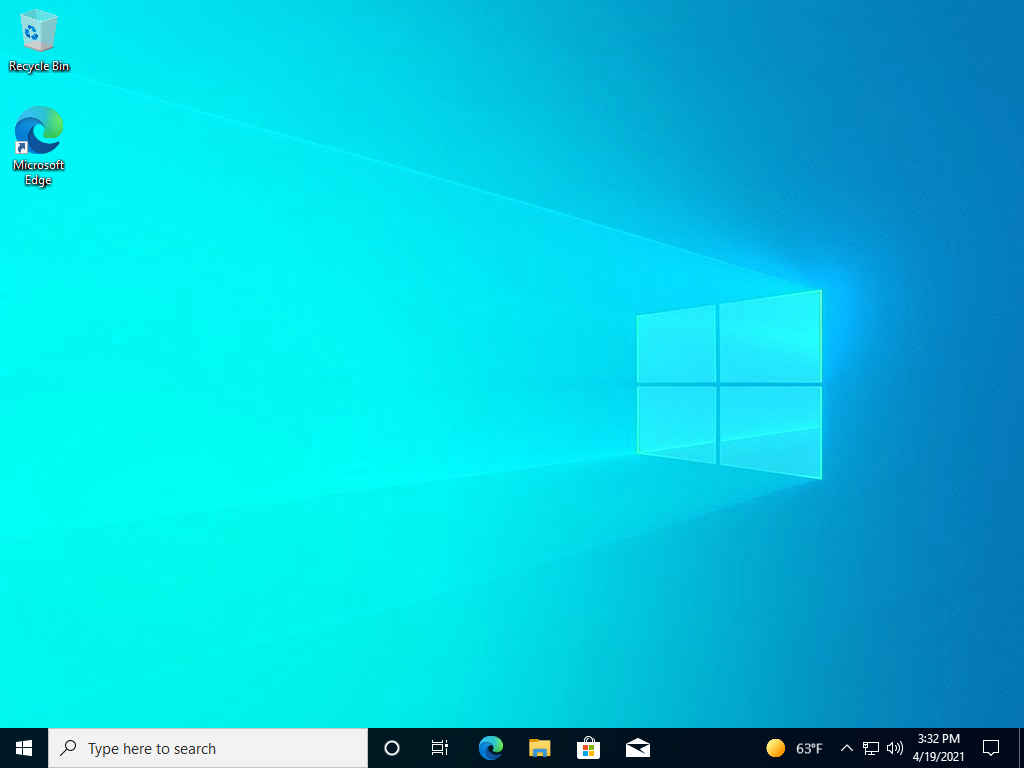
Task: Open the Recycle Bin
Action: pos(38,30)
